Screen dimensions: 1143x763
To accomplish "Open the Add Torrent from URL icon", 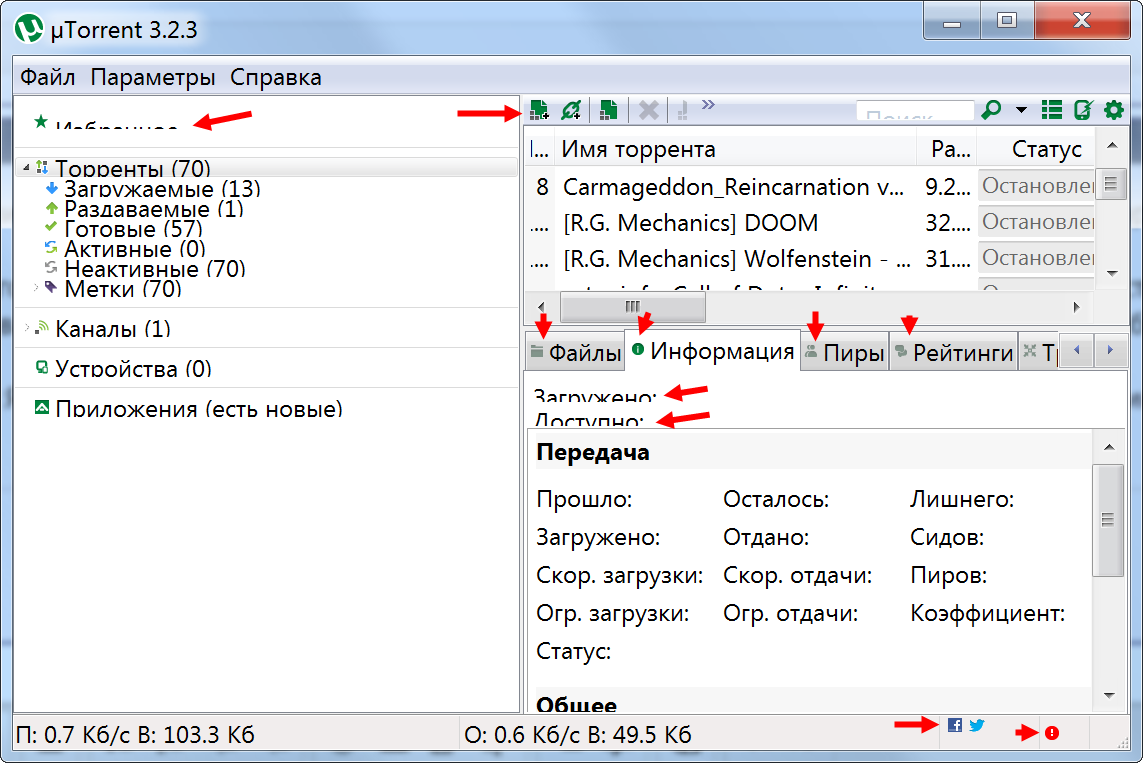I will click(570, 110).
